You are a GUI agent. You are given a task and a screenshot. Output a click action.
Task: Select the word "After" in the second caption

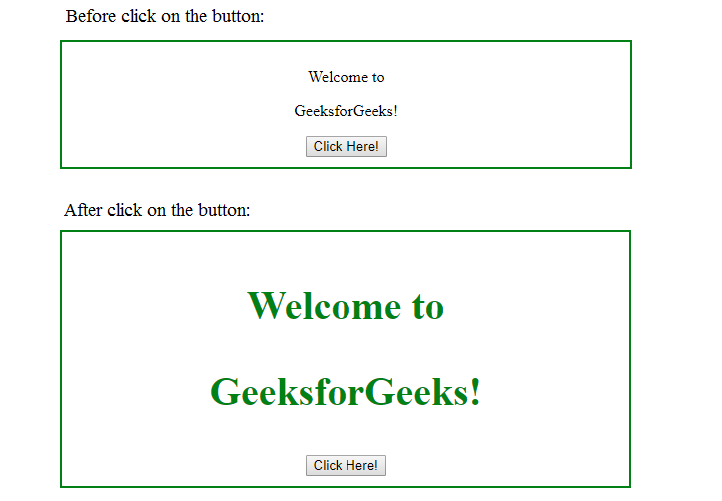83,210
